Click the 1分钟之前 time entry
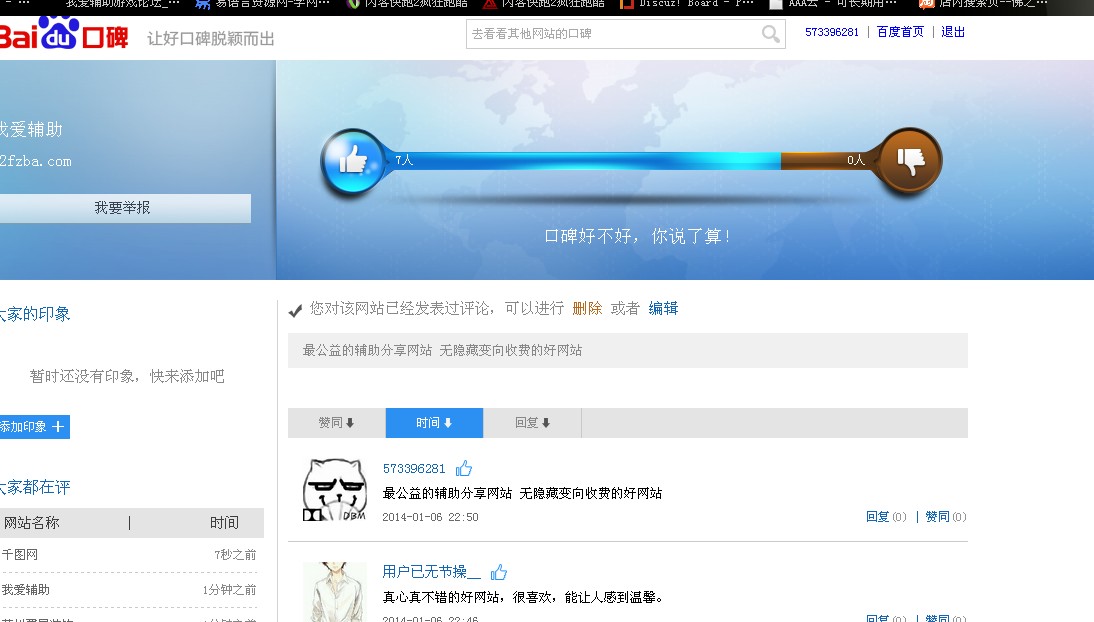This screenshot has width=1094, height=622. (230, 590)
